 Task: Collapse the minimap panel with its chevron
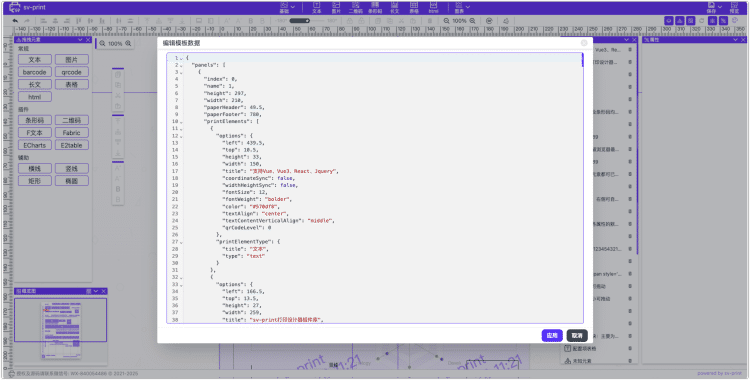point(96,291)
